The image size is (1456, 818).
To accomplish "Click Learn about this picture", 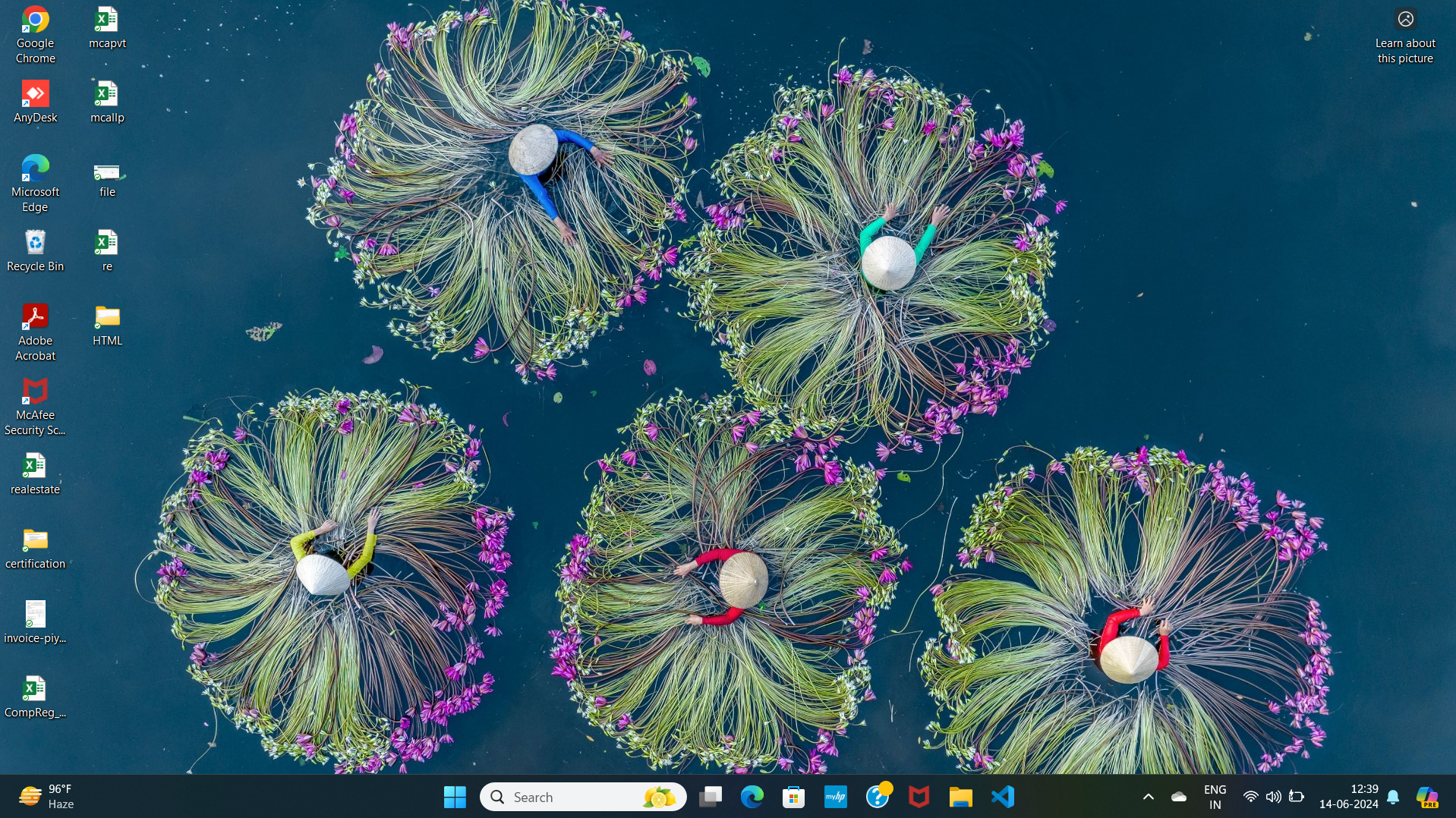I will click(1405, 36).
